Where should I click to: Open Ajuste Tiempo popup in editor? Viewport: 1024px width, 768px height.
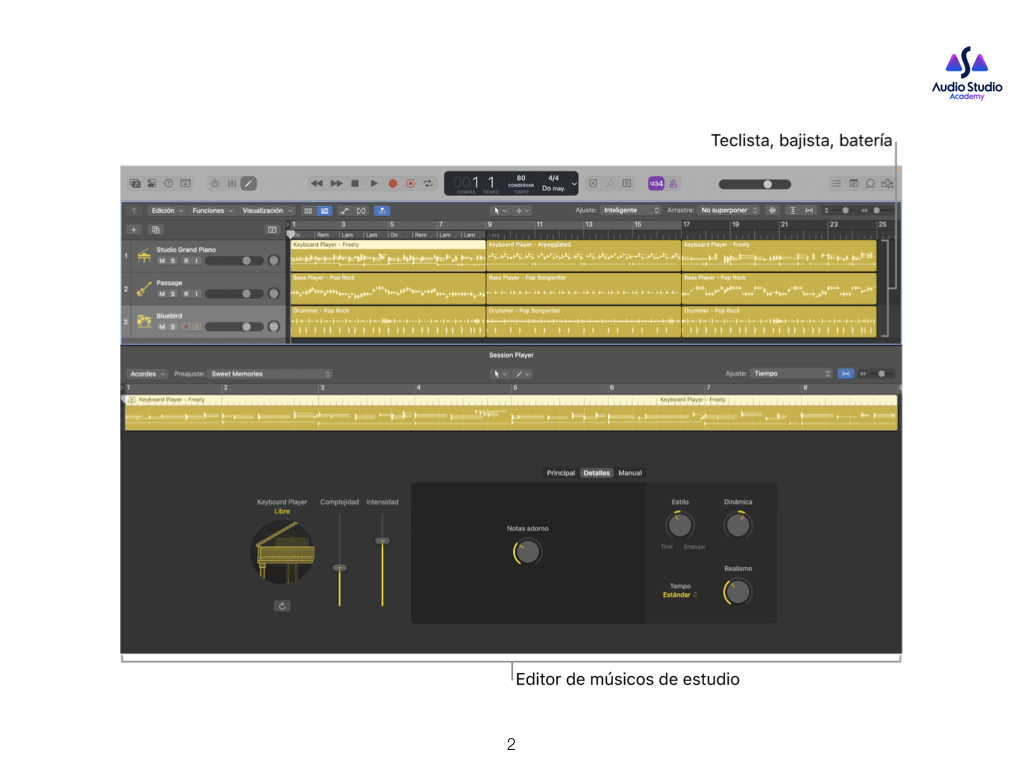791,374
